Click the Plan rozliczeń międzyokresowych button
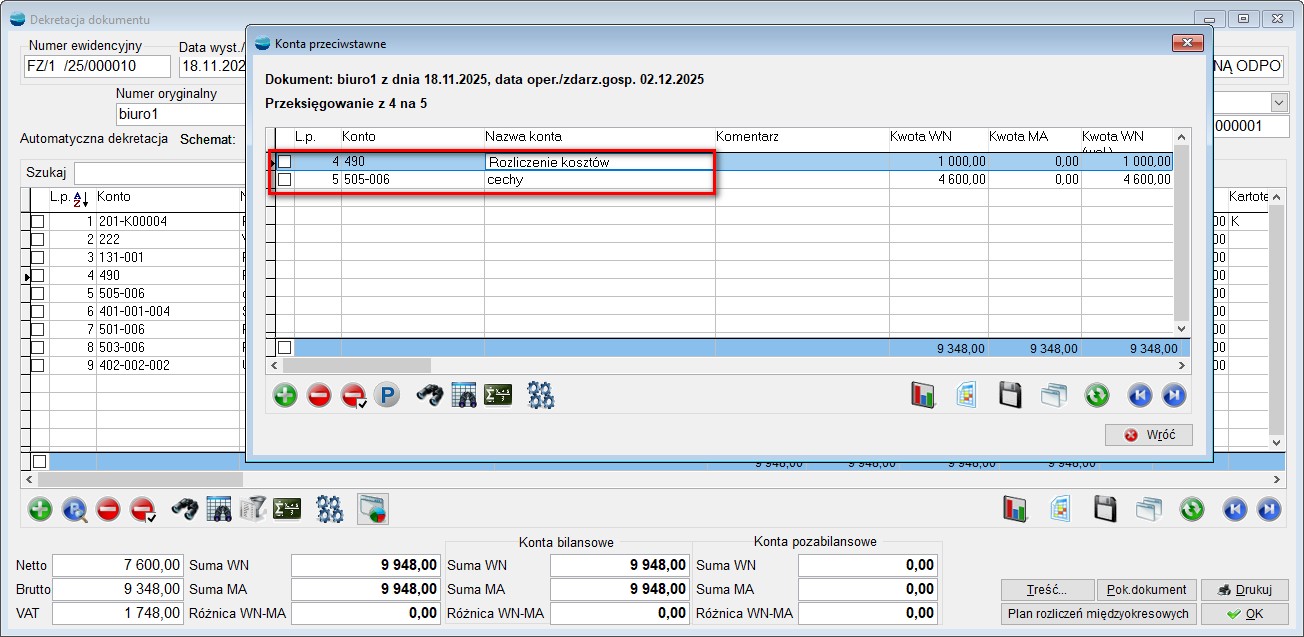Screen dimensions: 1304x637 coord(1096,613)
